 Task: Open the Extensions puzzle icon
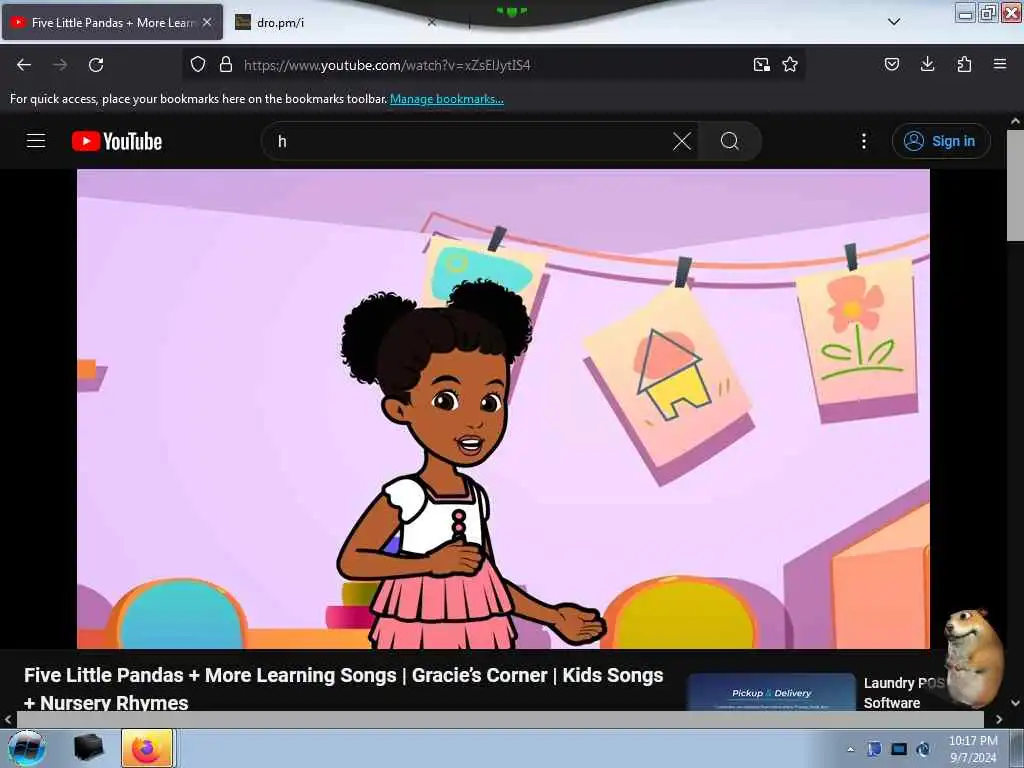(x=964, y=64)
